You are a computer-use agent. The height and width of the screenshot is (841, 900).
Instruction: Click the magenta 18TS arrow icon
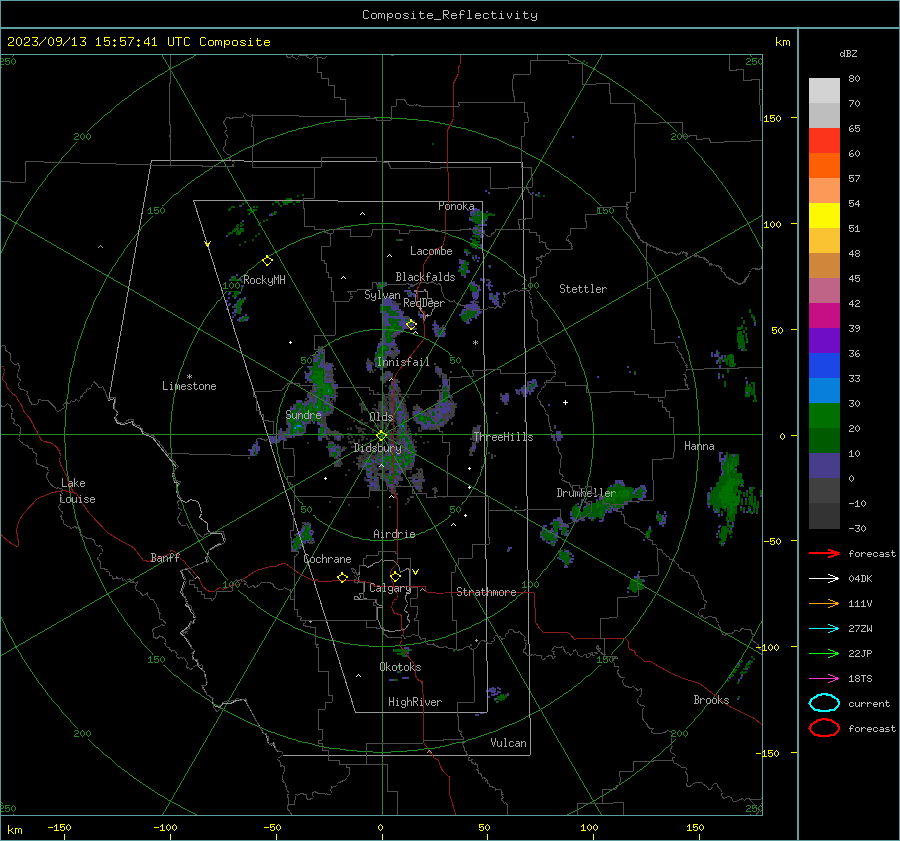click(x=824, y=679)
